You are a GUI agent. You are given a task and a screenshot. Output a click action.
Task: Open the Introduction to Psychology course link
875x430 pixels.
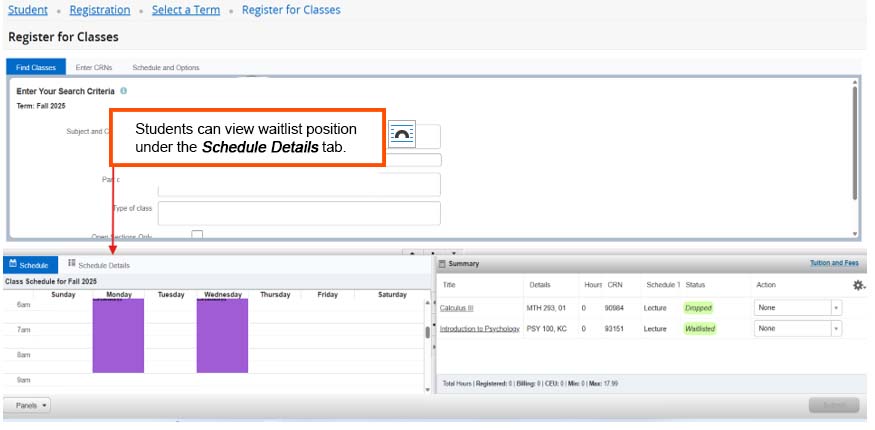(x=479, y=328)
